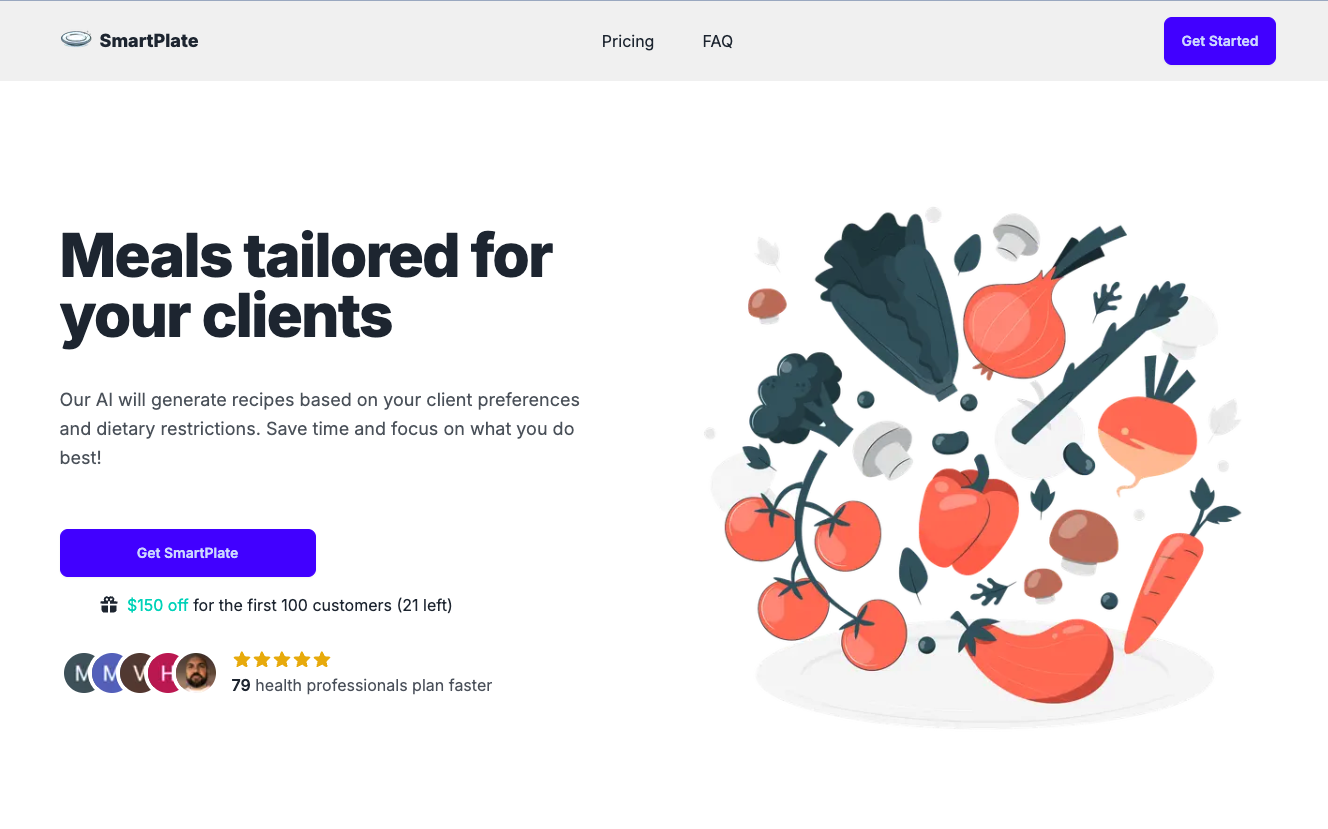Click the middle gold rating star

tap(281, 660)
